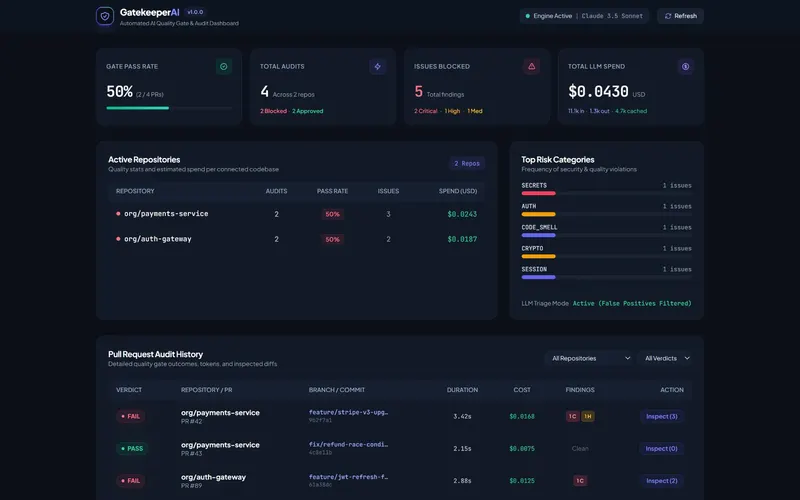Click the PASS RATE column header
This screenshot has height=500, width=800.
(x=333, y=191)
